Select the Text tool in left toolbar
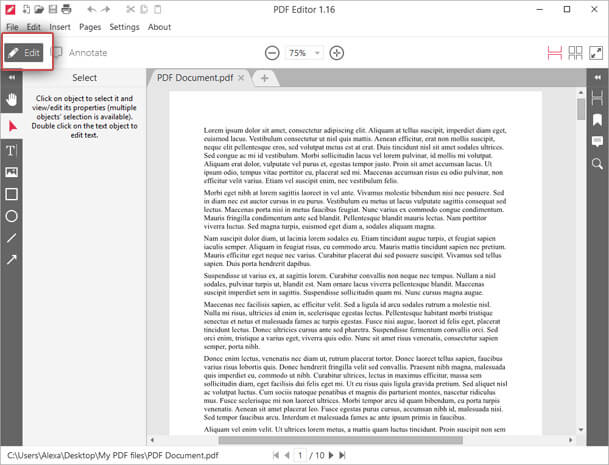The width and height of the screenshot is (609, 465). tap(12, 150)
